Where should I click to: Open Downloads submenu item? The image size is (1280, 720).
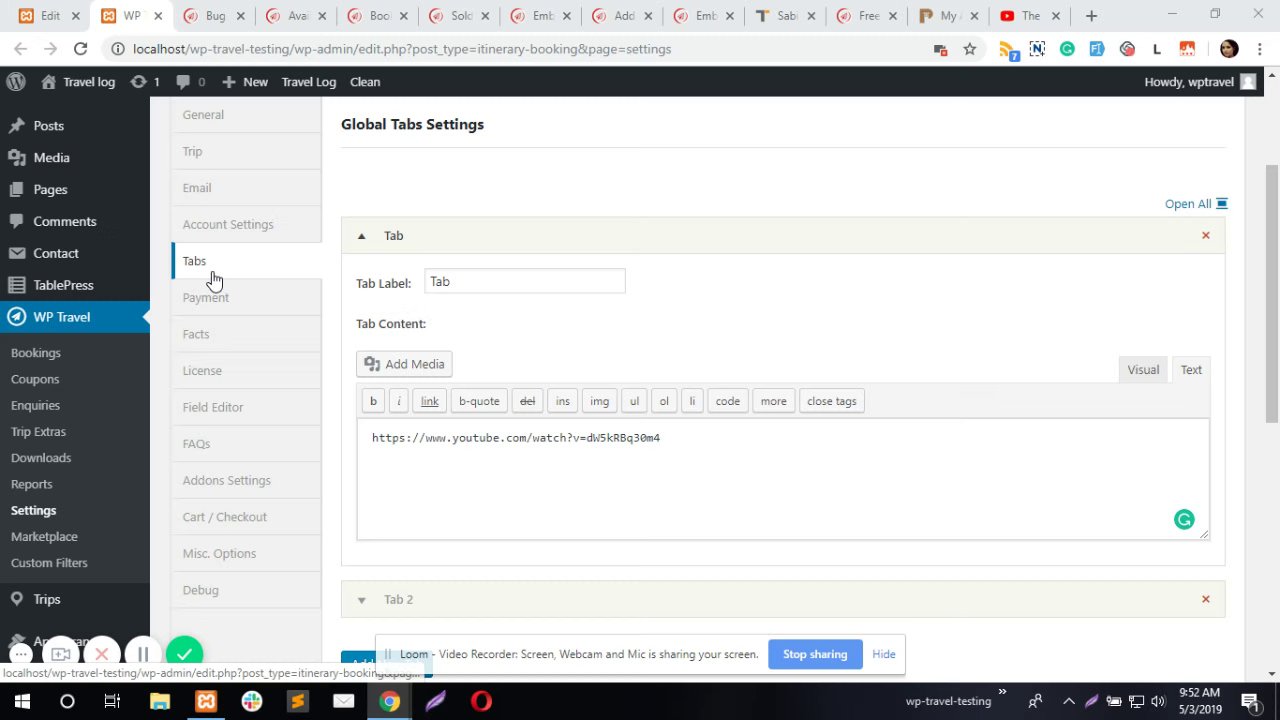(x=41, y=458)
